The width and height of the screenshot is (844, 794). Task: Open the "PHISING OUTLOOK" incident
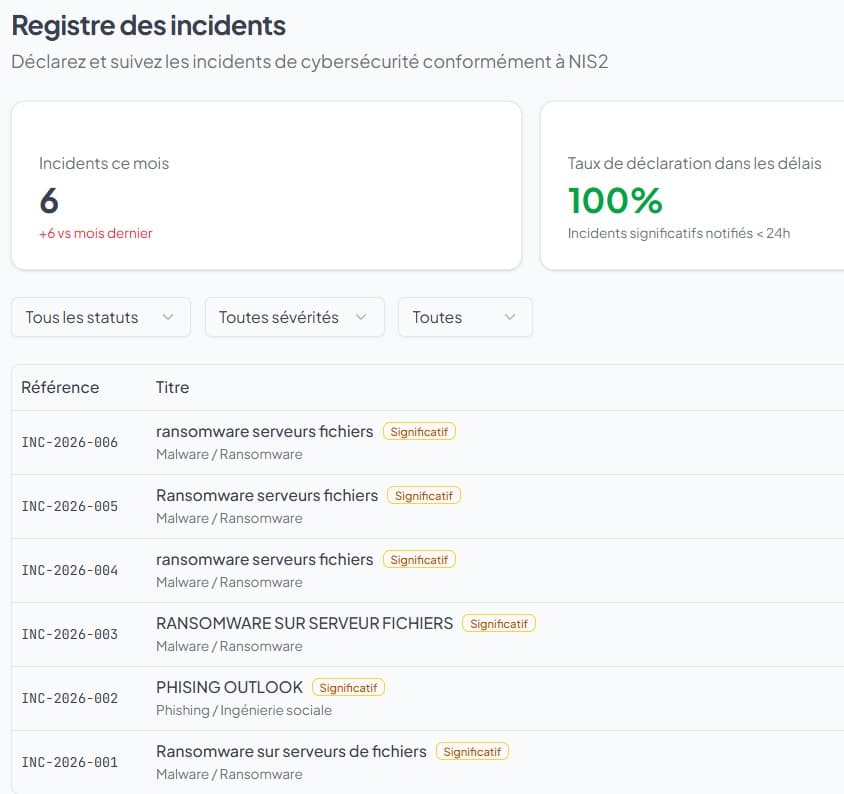pos(229,687)
